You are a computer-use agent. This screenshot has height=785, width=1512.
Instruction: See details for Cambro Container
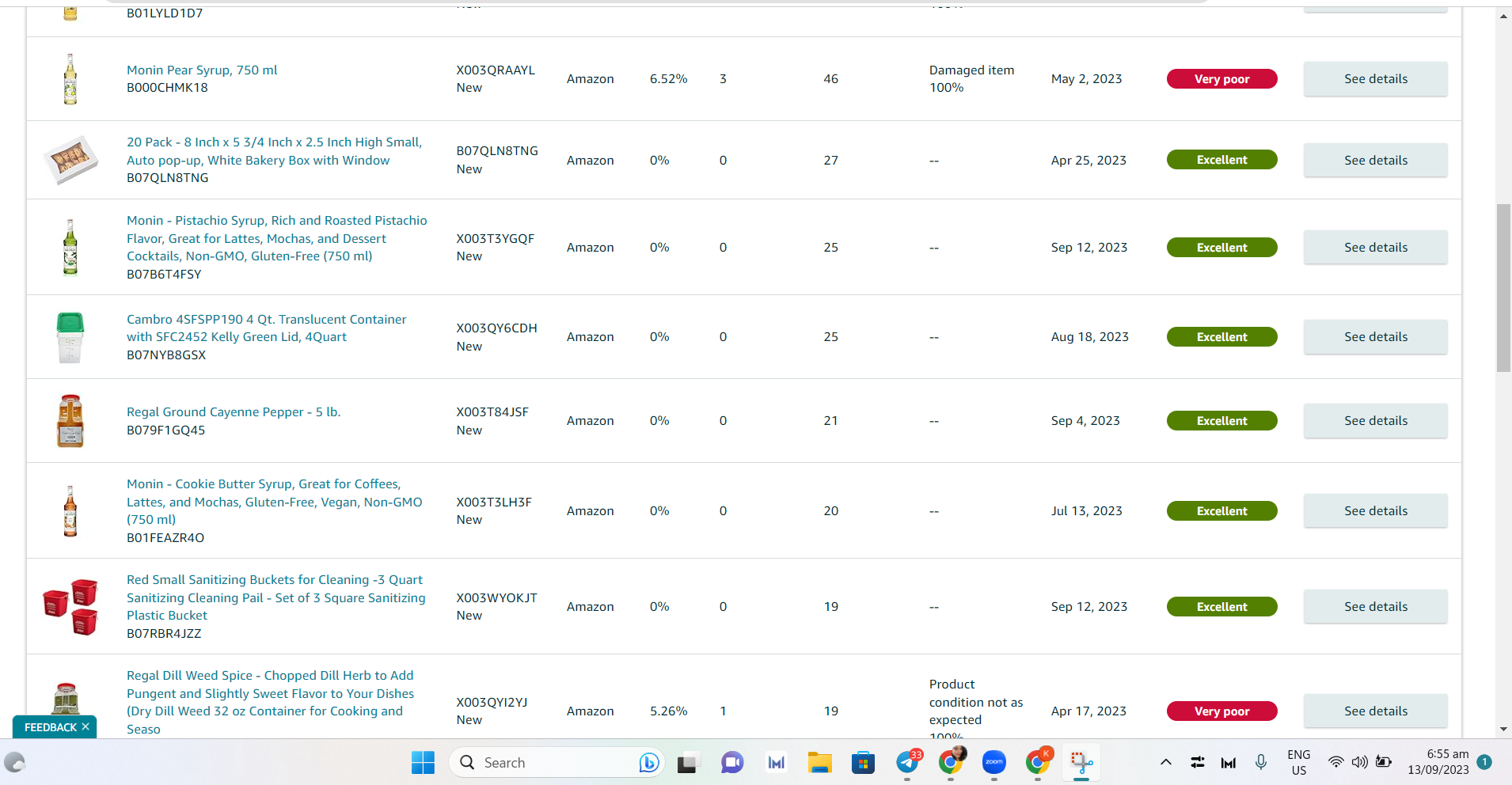(x=1375, y=336)
